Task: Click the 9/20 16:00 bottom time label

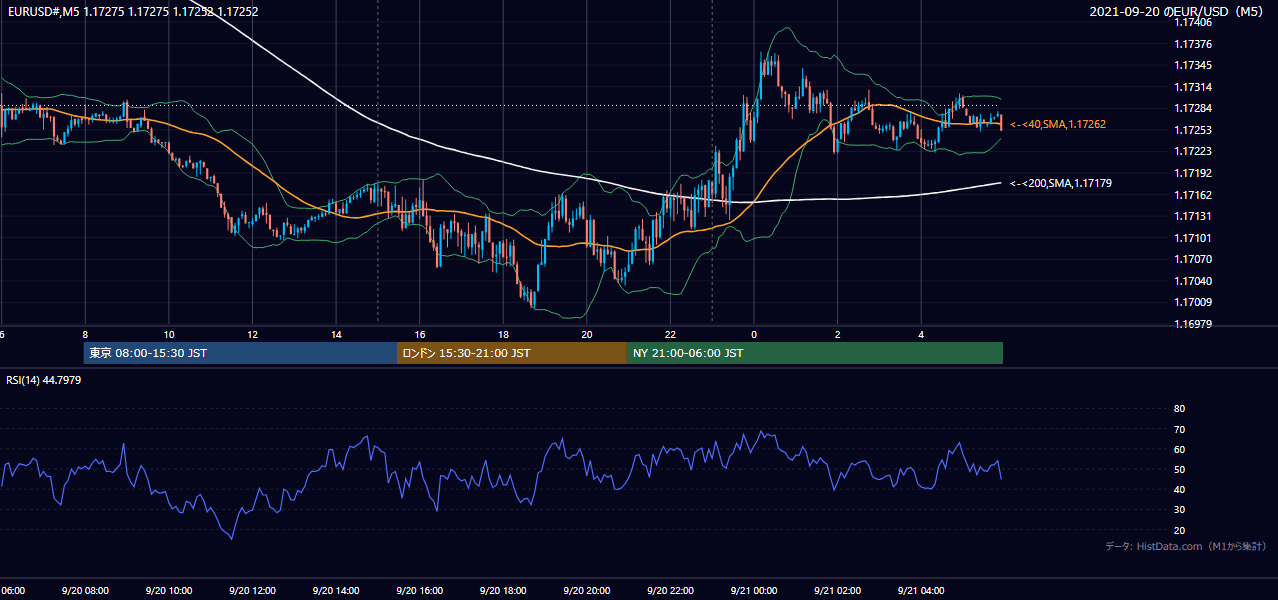Action: coord(419,591)
